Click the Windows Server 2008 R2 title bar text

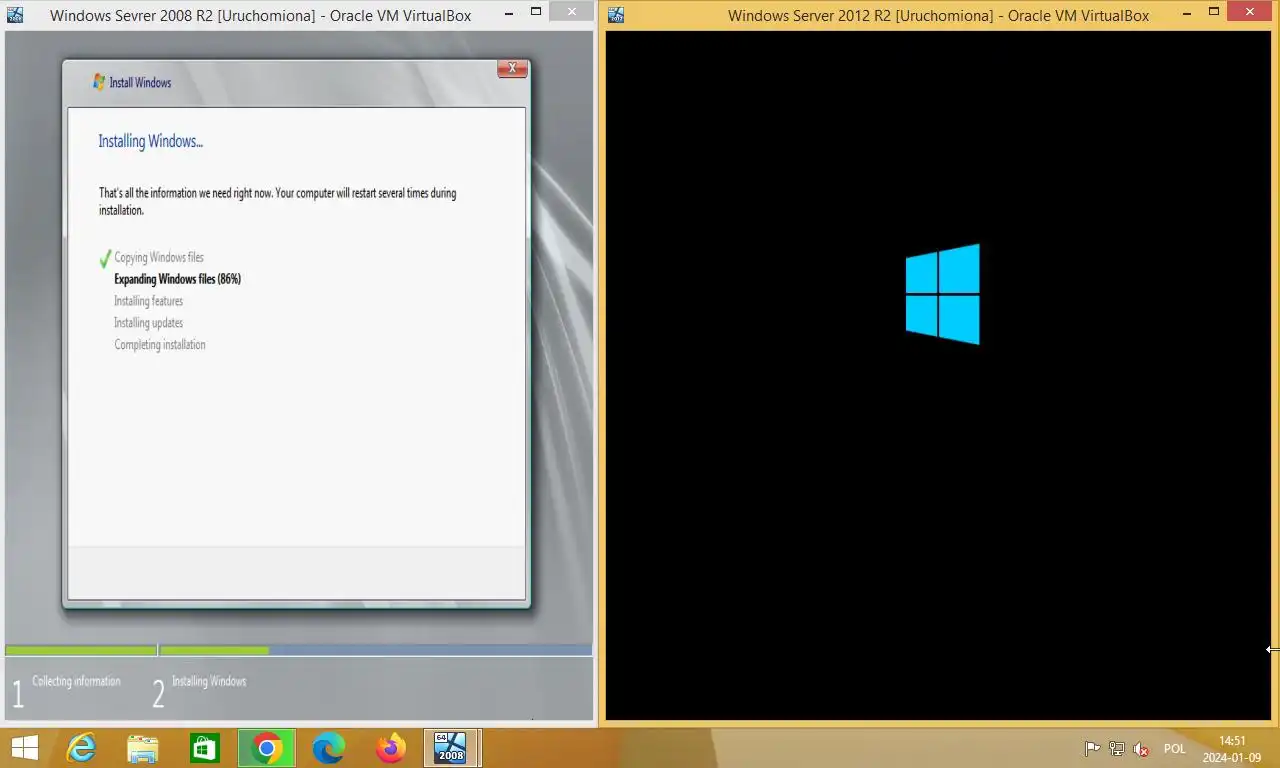pyautogui.click(x=260, y=15)
